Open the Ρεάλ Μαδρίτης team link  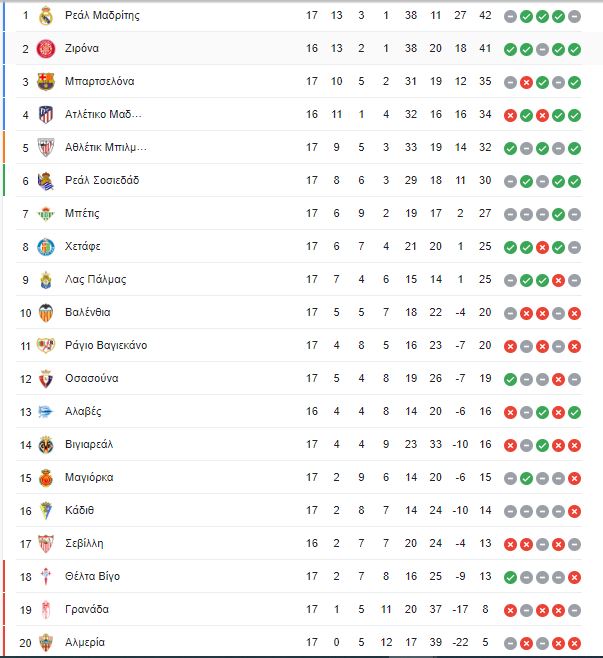tap(102, 16)
